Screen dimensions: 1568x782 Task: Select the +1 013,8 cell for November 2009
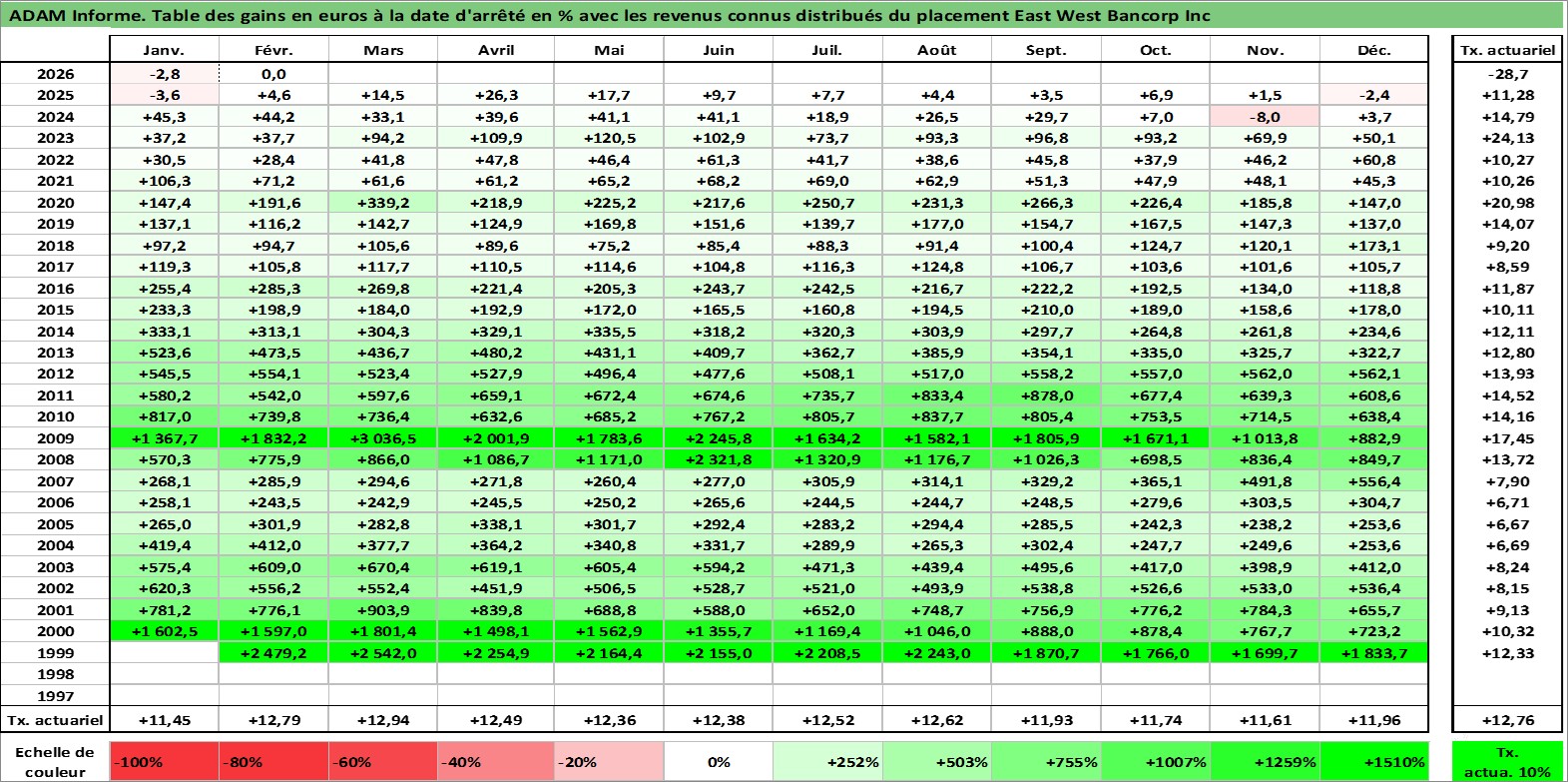pos(1265,438)
